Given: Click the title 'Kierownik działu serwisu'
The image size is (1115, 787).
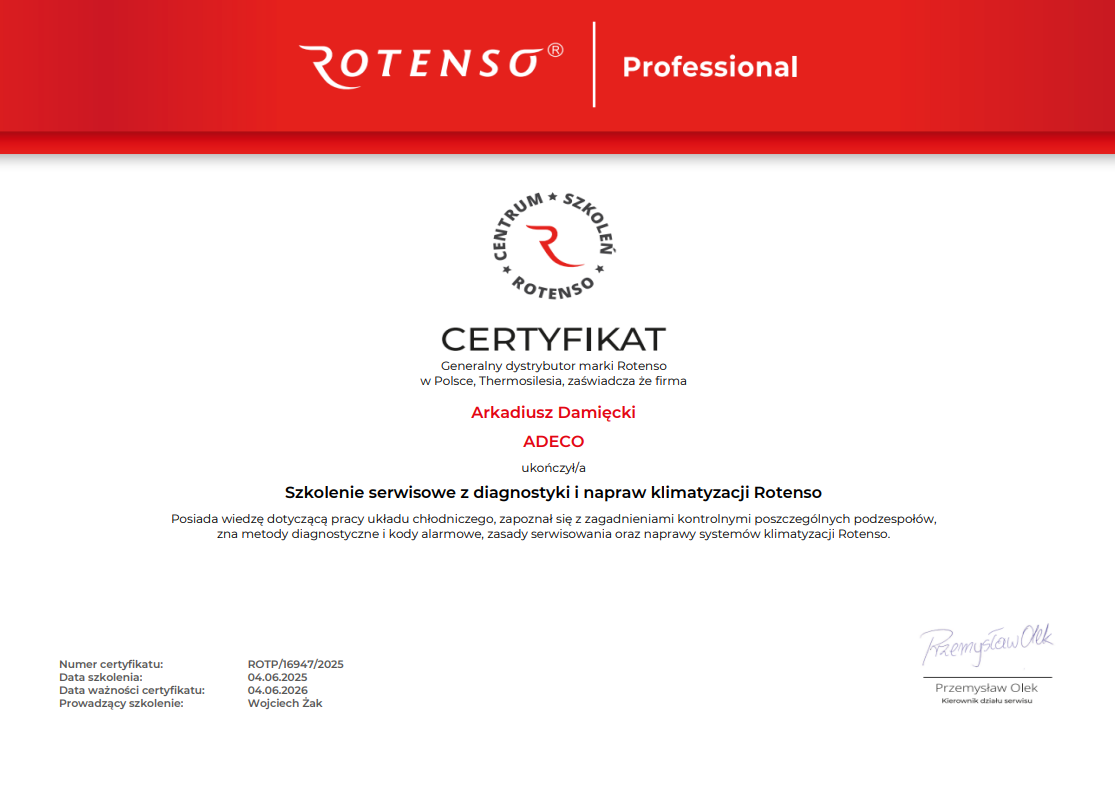Looking at the screenshot, I should (986, 701).
